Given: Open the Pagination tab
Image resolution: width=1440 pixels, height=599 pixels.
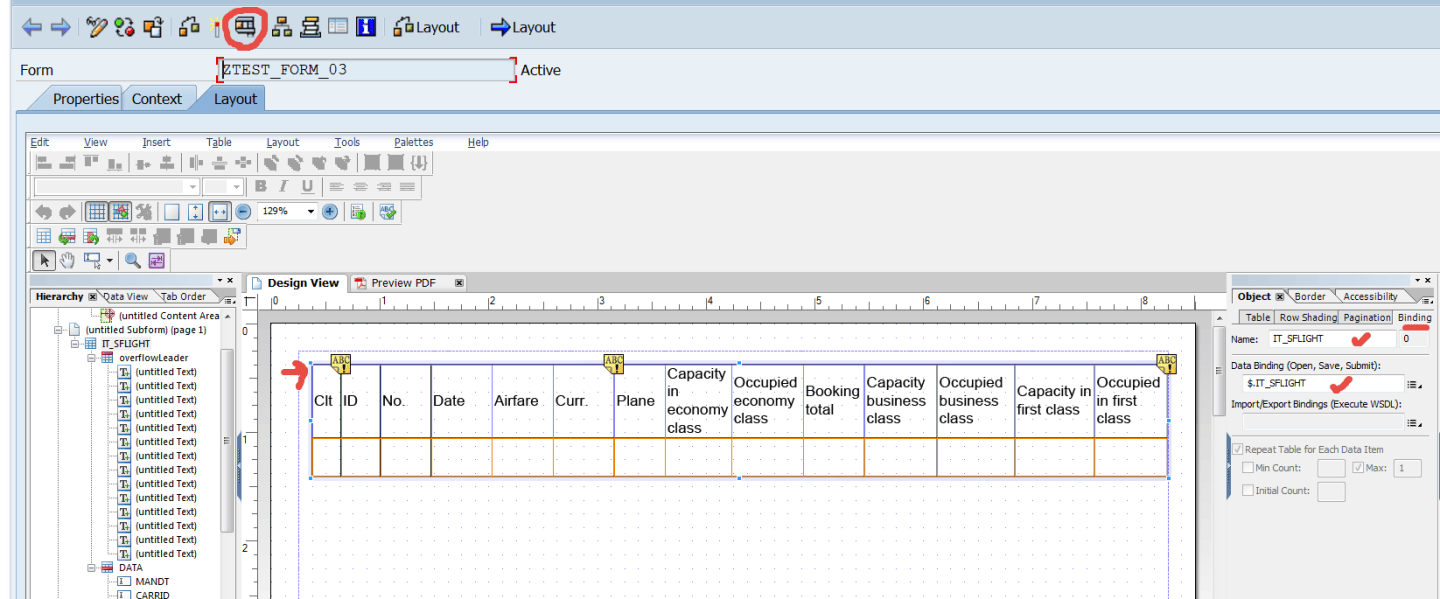Looking at the screenshot, I should [x=1367, y=317].
